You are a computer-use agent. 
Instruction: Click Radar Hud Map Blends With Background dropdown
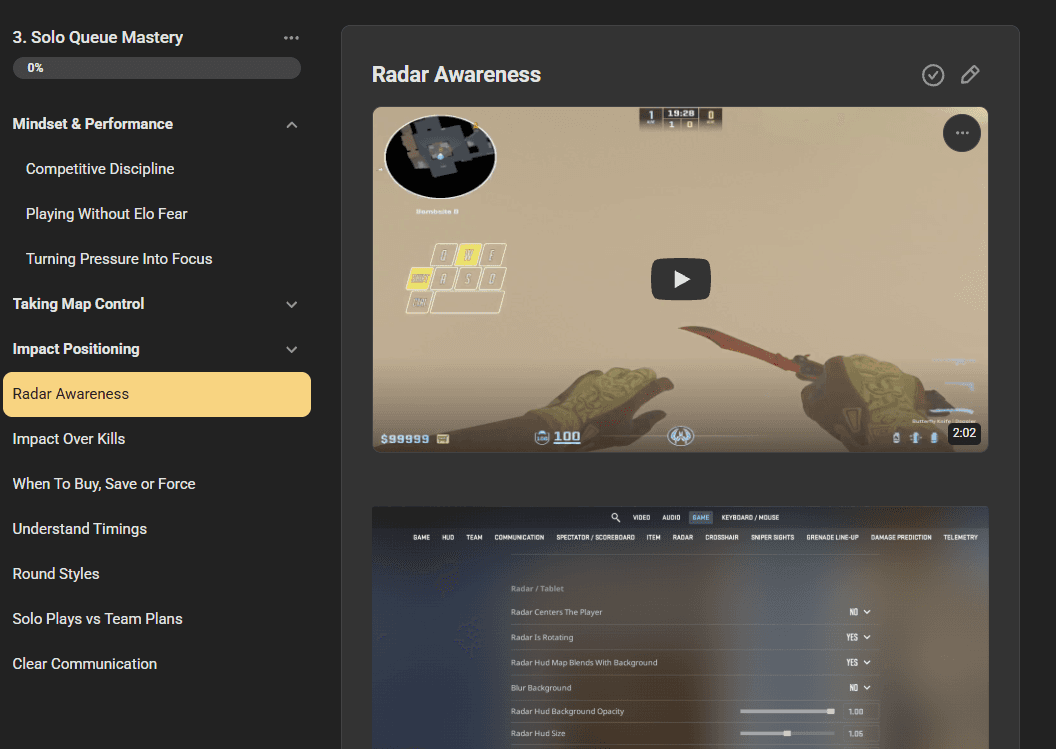(x=858, y=663)
